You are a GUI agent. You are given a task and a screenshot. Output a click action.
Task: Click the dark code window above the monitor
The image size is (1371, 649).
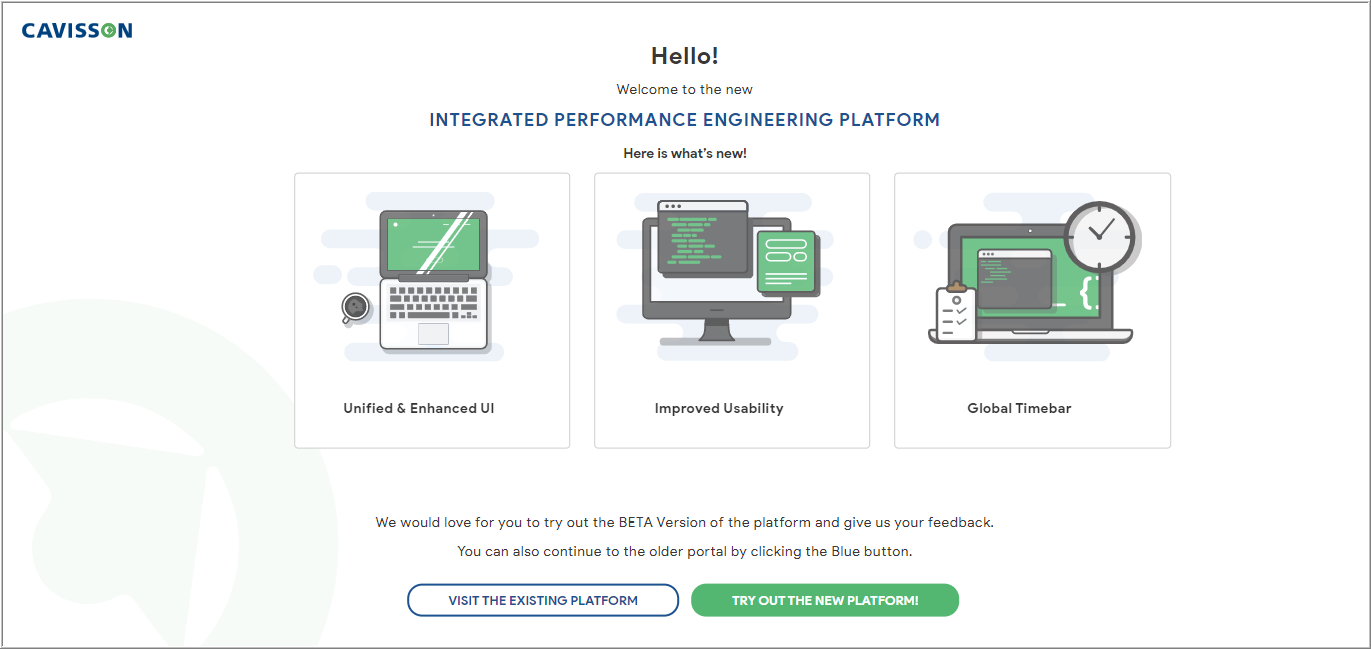point(703,238)
